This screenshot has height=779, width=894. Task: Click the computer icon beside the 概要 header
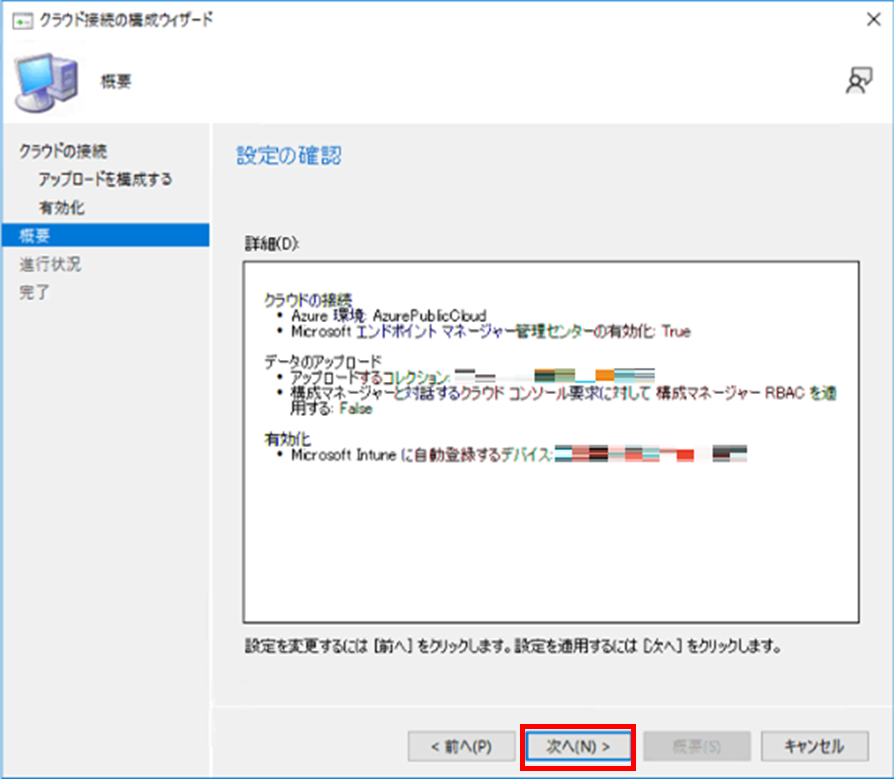click(x=44, y=84)
